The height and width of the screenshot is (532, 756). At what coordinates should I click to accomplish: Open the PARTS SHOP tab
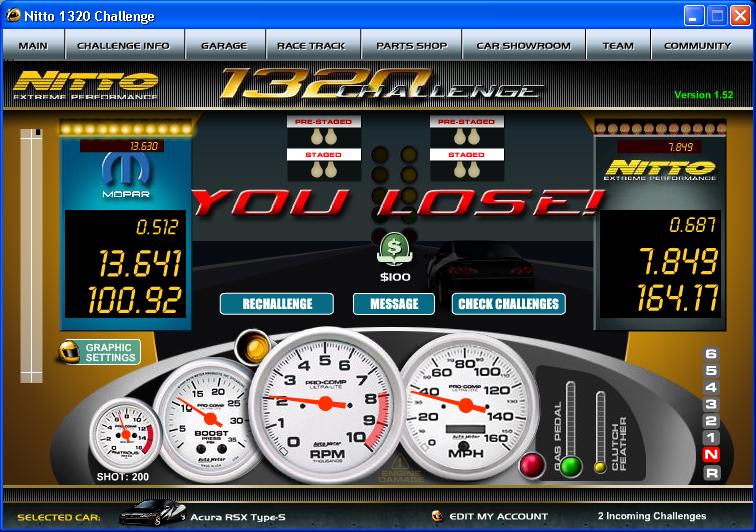tap(411, 45)
